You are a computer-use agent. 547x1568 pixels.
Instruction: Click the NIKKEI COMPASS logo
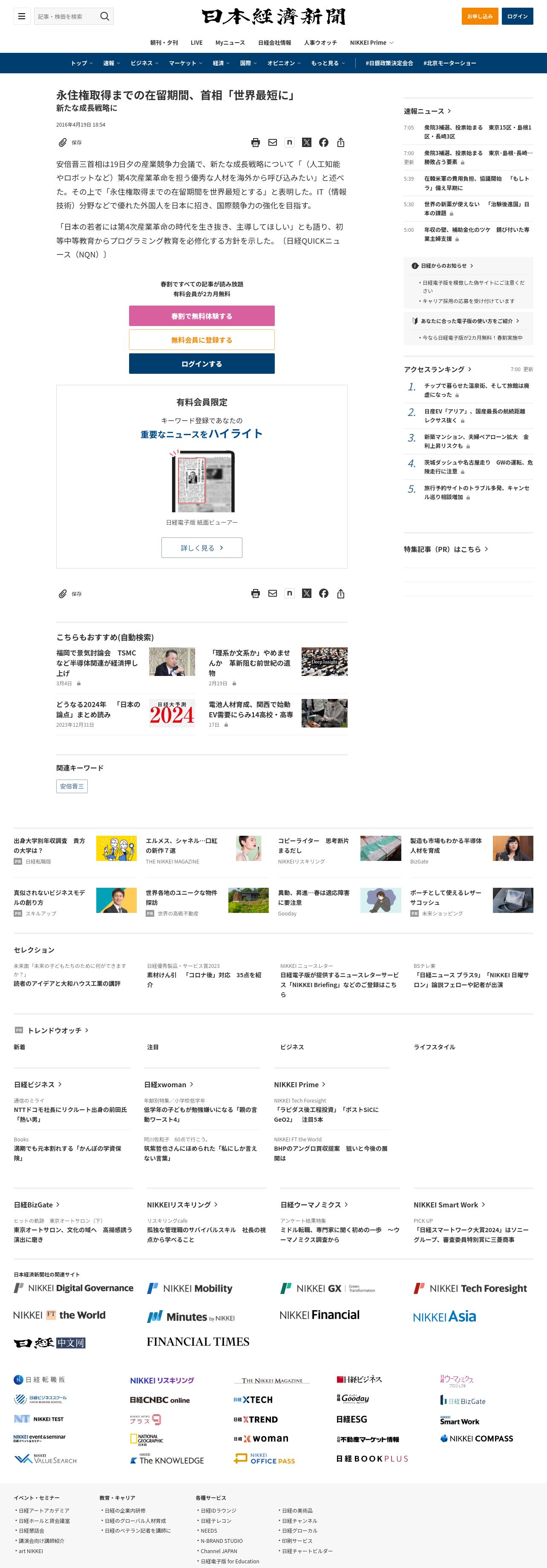[x=476, y=1438]
